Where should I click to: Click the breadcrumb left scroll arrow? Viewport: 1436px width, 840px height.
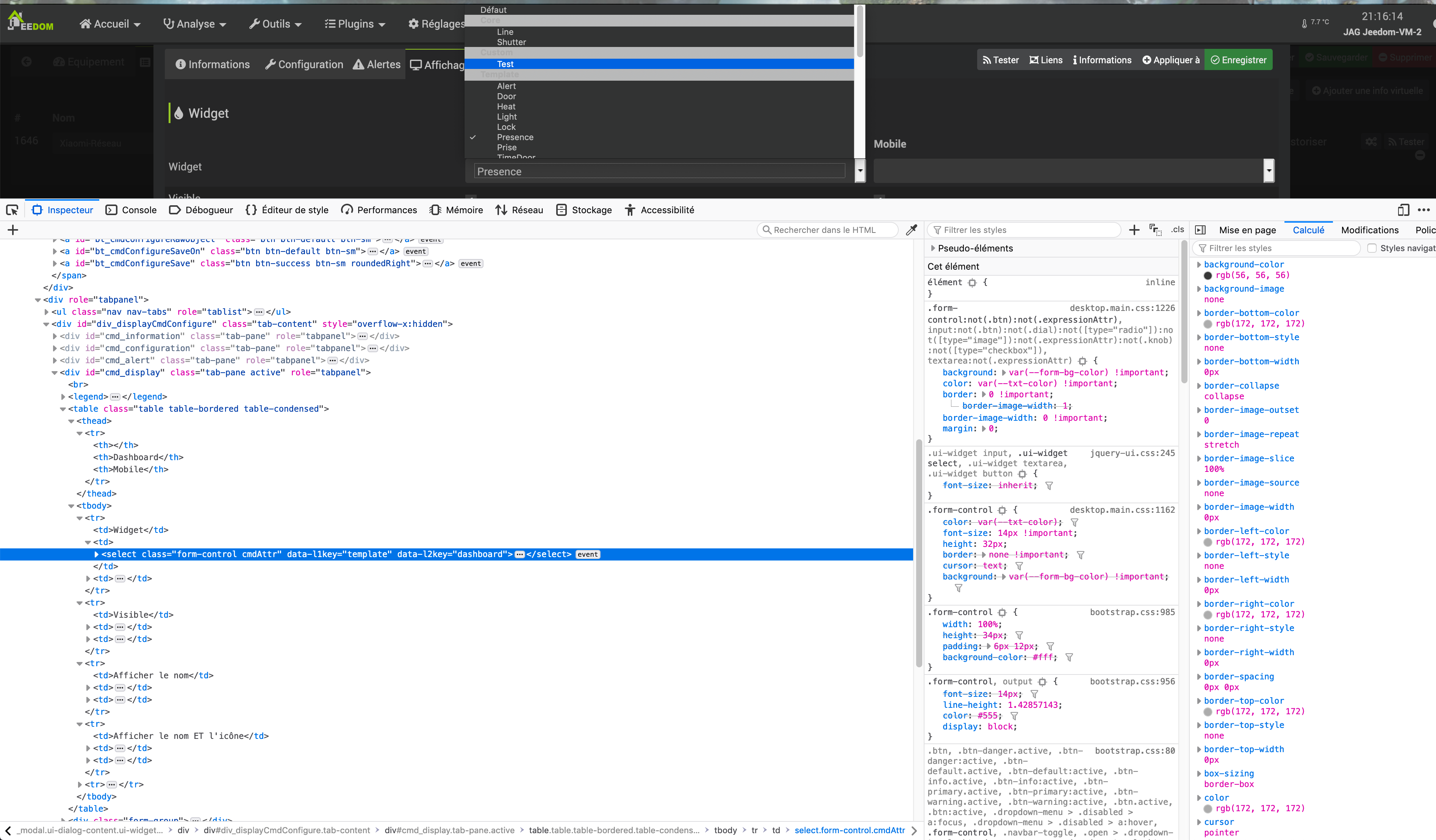tap(8, 830)
